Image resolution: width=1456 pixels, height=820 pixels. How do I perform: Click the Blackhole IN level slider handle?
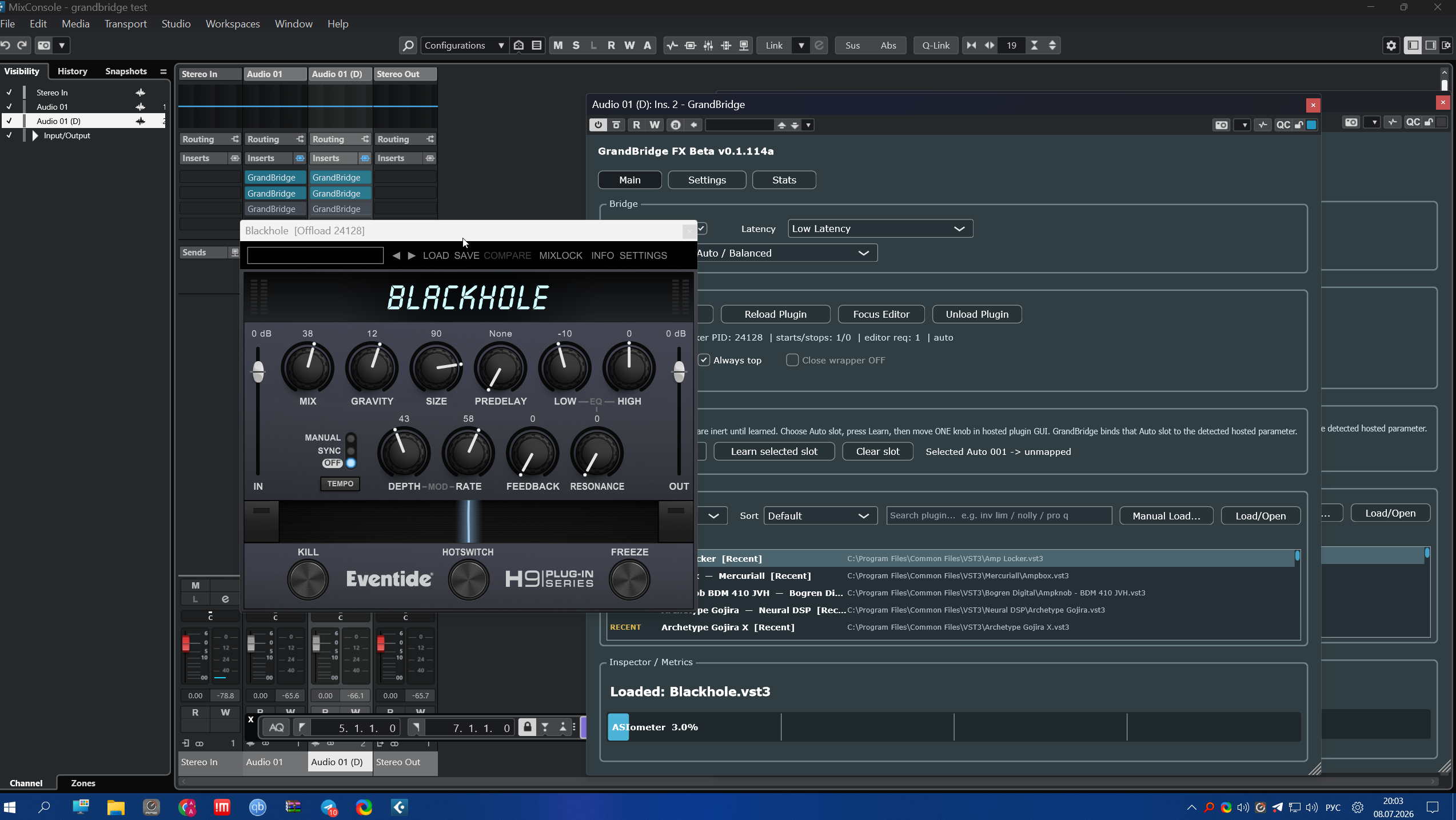(258, 371)
